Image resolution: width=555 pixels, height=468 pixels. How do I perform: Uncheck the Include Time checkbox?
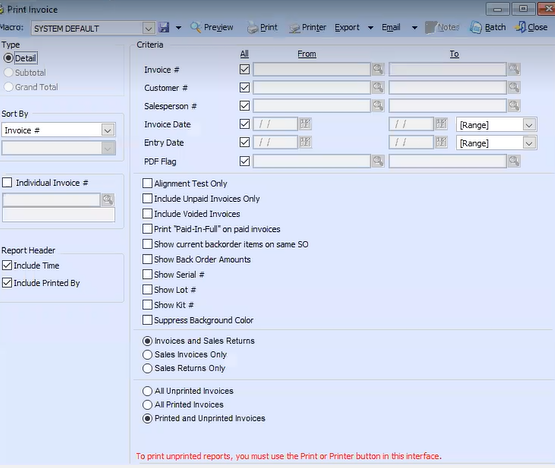(x=7, y=265)
